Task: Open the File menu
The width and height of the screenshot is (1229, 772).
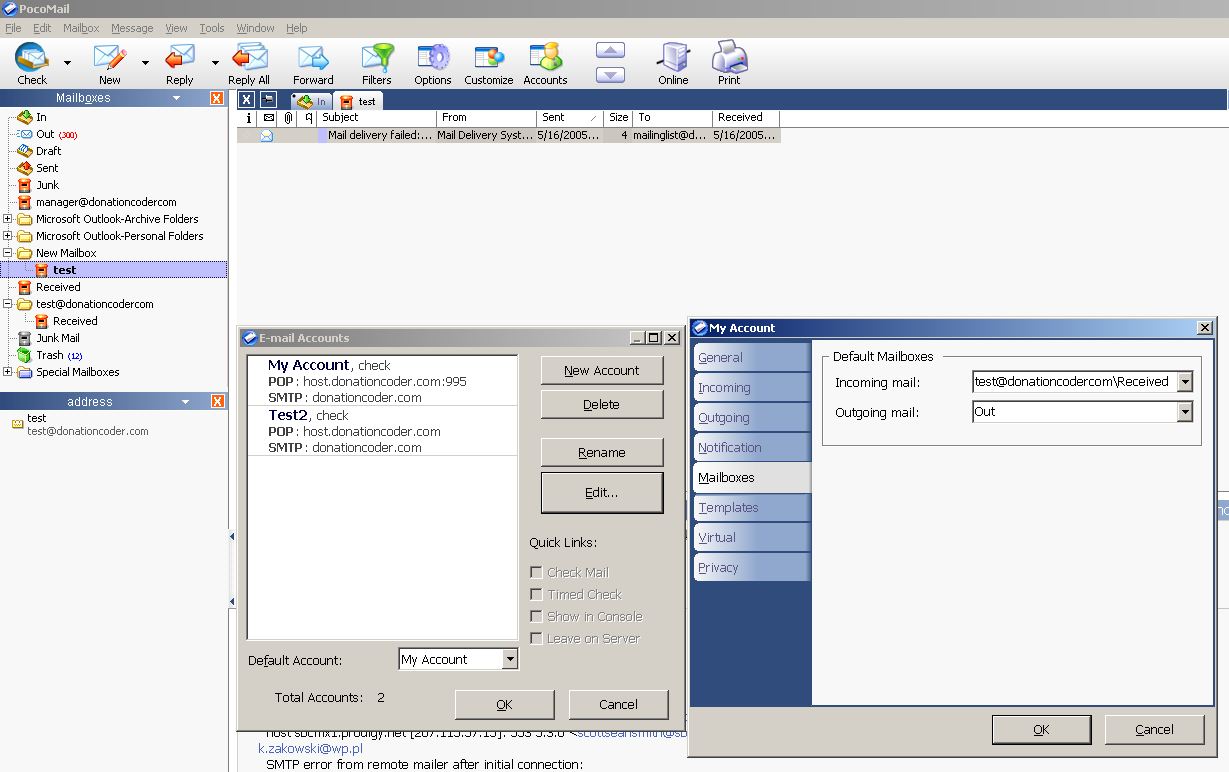Action: (13, 28)
